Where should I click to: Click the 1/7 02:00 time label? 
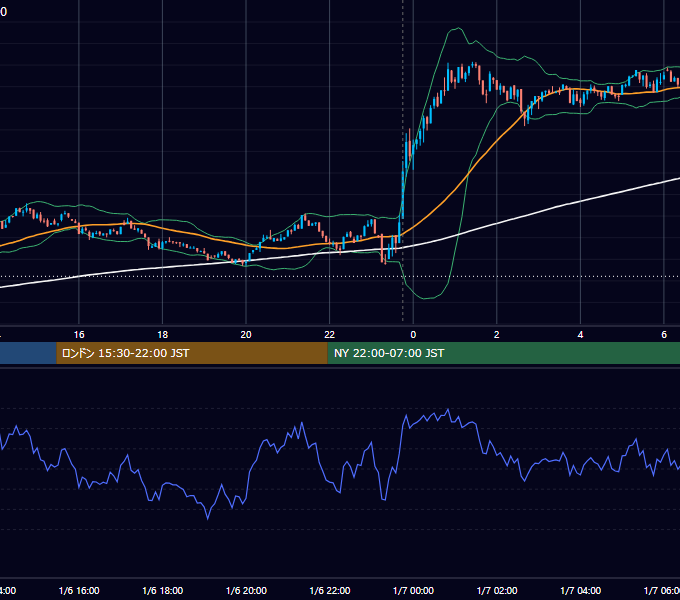[497, 590]
